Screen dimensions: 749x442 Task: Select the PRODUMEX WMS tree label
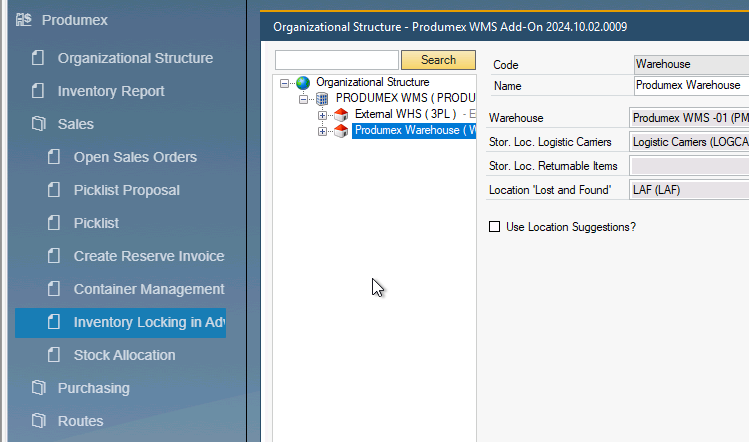pos(406,98)
